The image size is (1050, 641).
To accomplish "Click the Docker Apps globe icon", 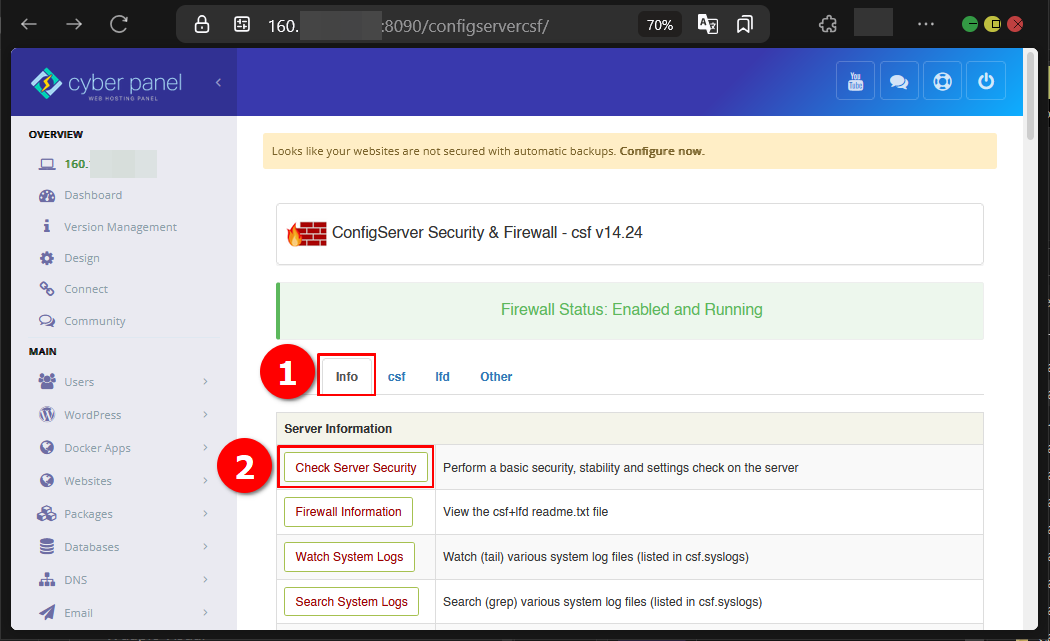I will (47, 447).
